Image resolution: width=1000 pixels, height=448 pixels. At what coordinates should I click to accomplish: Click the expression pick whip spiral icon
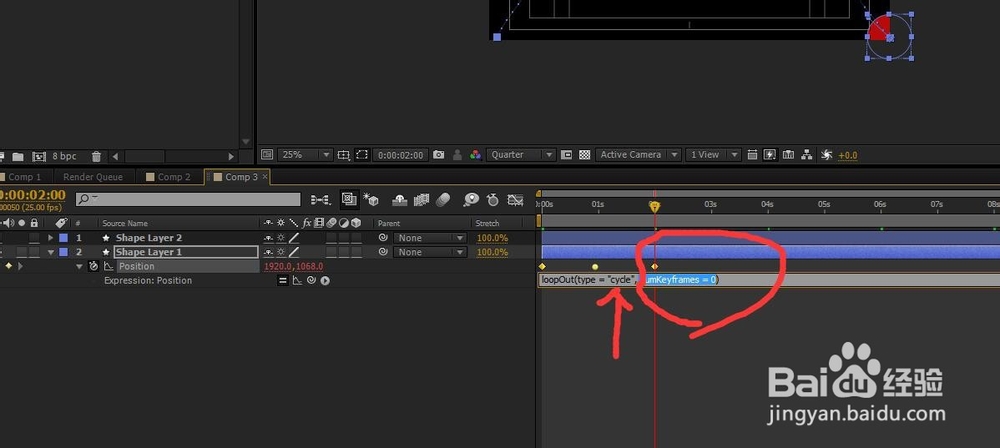click(x=311, y=280)
